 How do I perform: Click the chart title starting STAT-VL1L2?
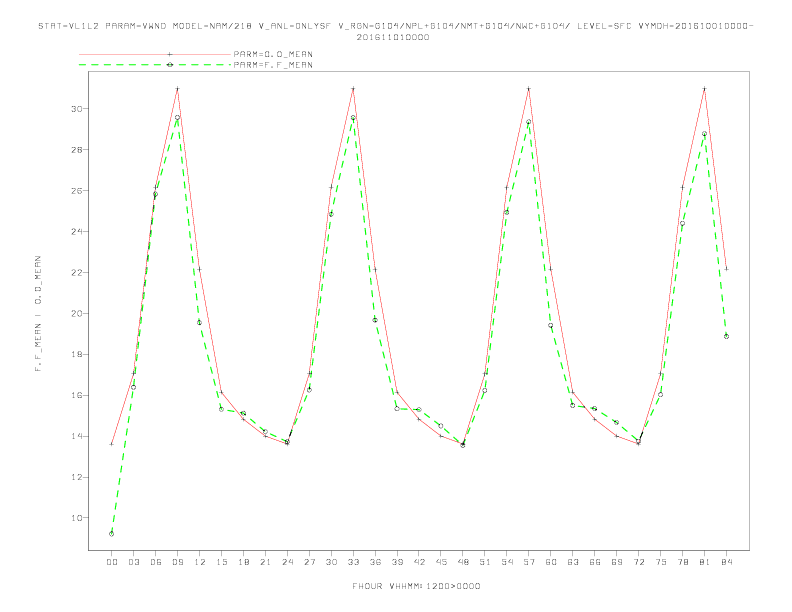click(x=396, y=26)
